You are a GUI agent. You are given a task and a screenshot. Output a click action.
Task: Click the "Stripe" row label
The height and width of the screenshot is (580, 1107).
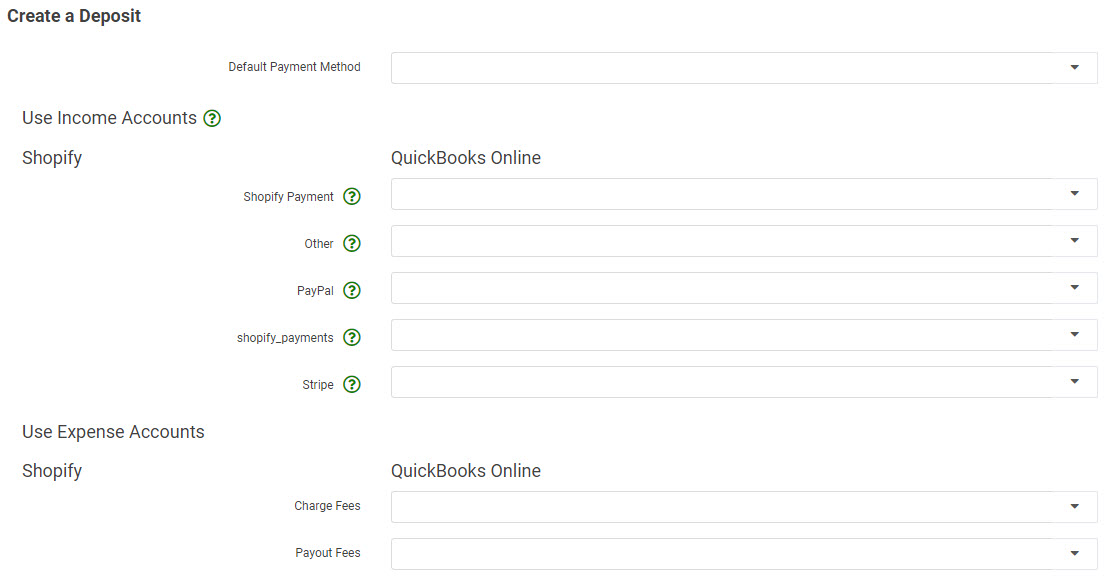(318, 385)
